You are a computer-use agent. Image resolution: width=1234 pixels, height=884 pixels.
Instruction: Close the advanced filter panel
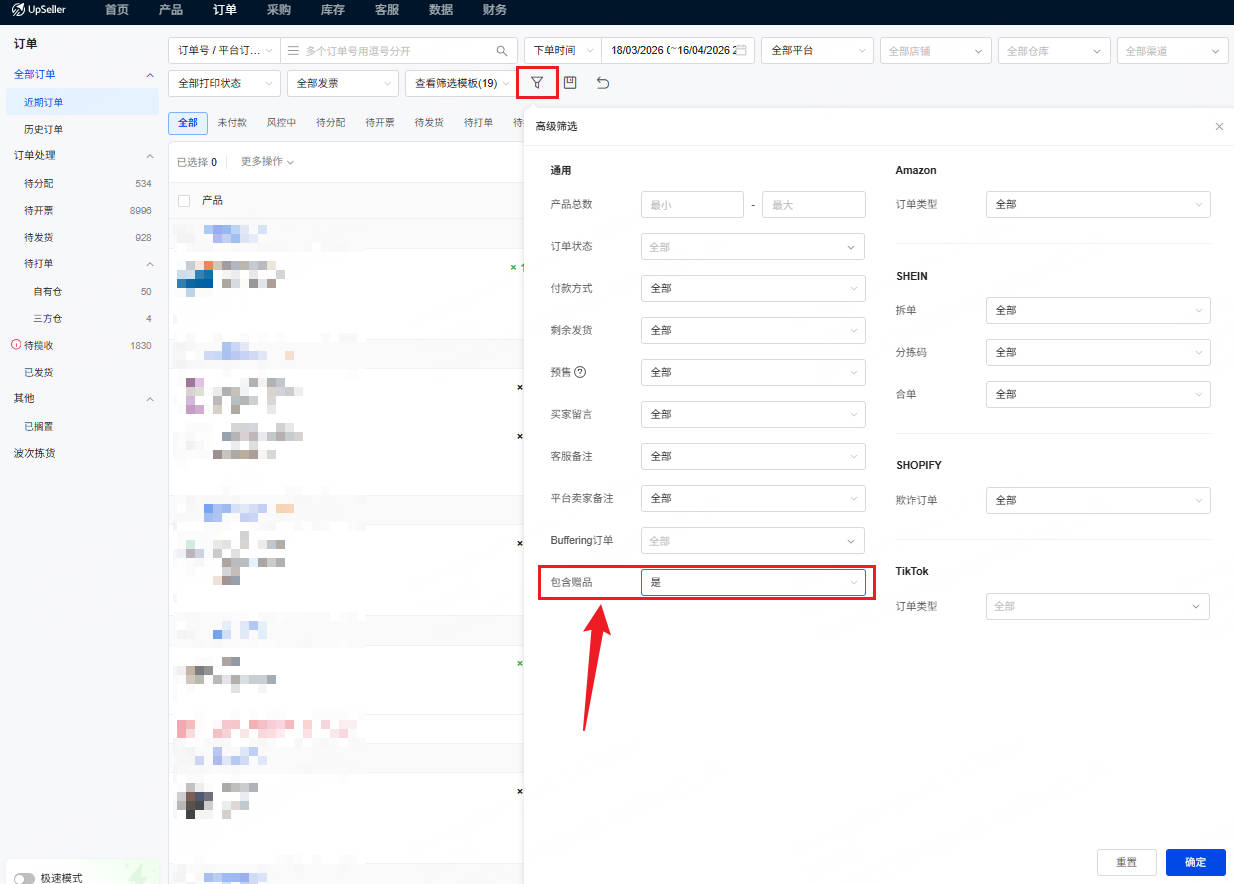(x=1219, y=127)
